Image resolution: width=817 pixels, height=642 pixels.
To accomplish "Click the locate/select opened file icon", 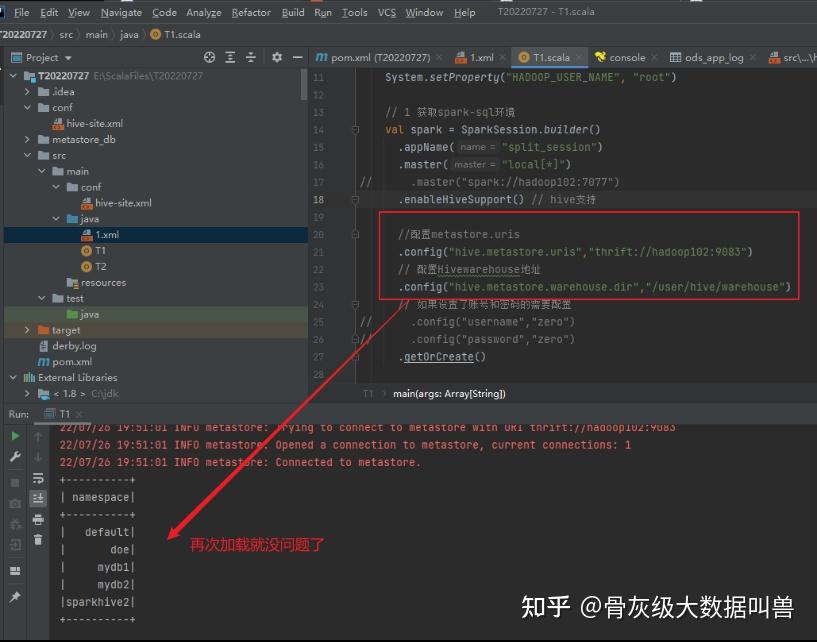I will click(x=209, y=57).
